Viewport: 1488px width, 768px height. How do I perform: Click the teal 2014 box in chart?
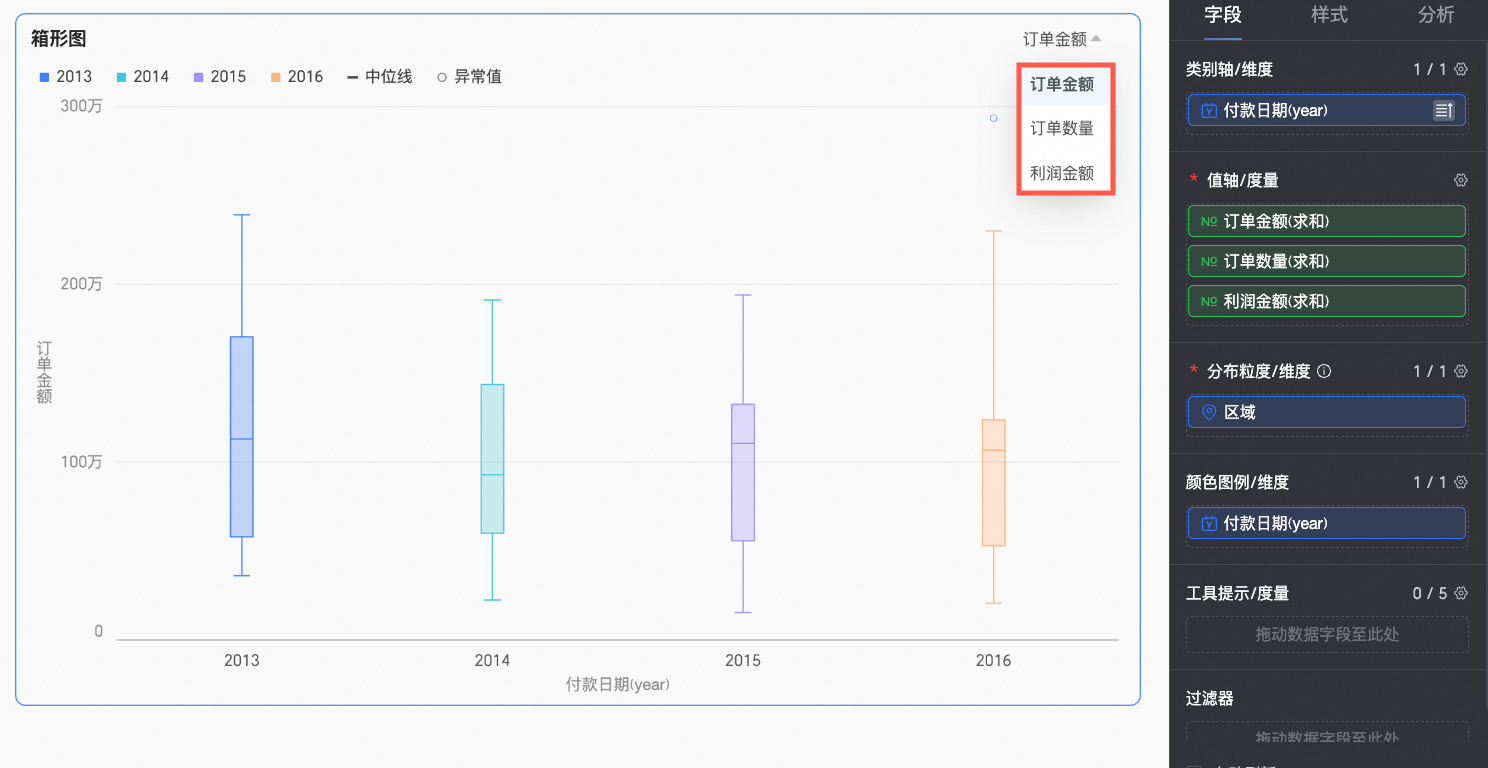(492, 458)
